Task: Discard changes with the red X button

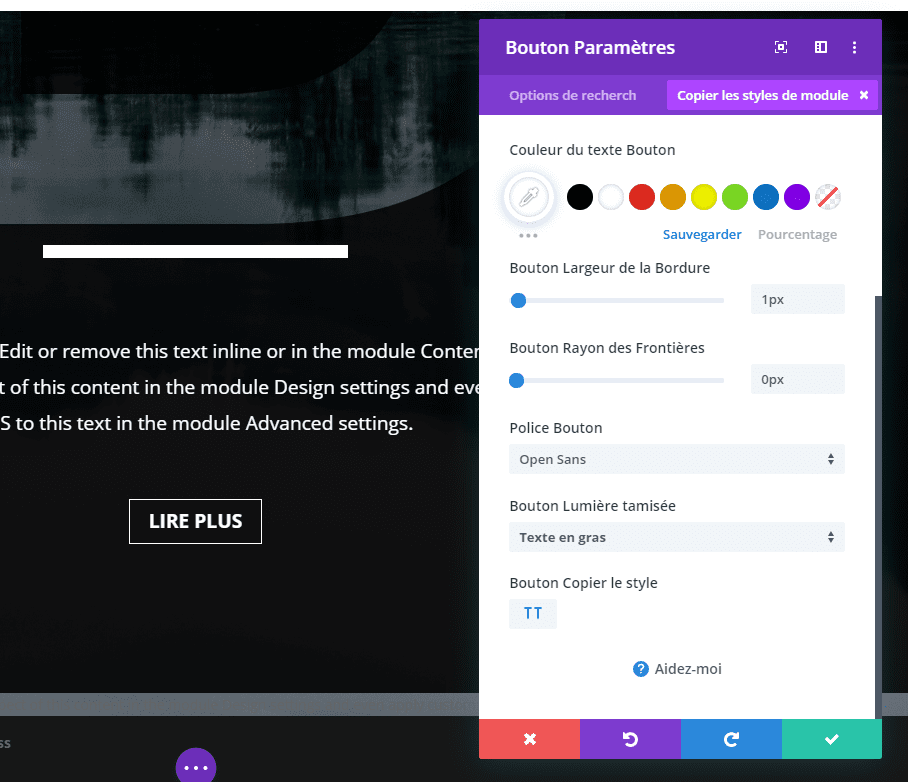Action: (529, 739)
